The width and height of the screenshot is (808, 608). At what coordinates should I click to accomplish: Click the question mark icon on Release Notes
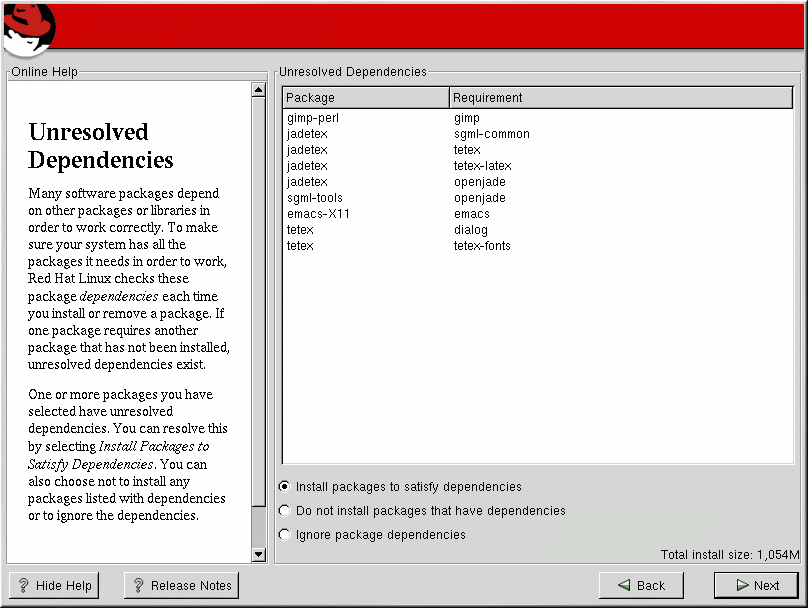(x=138, y=585)
